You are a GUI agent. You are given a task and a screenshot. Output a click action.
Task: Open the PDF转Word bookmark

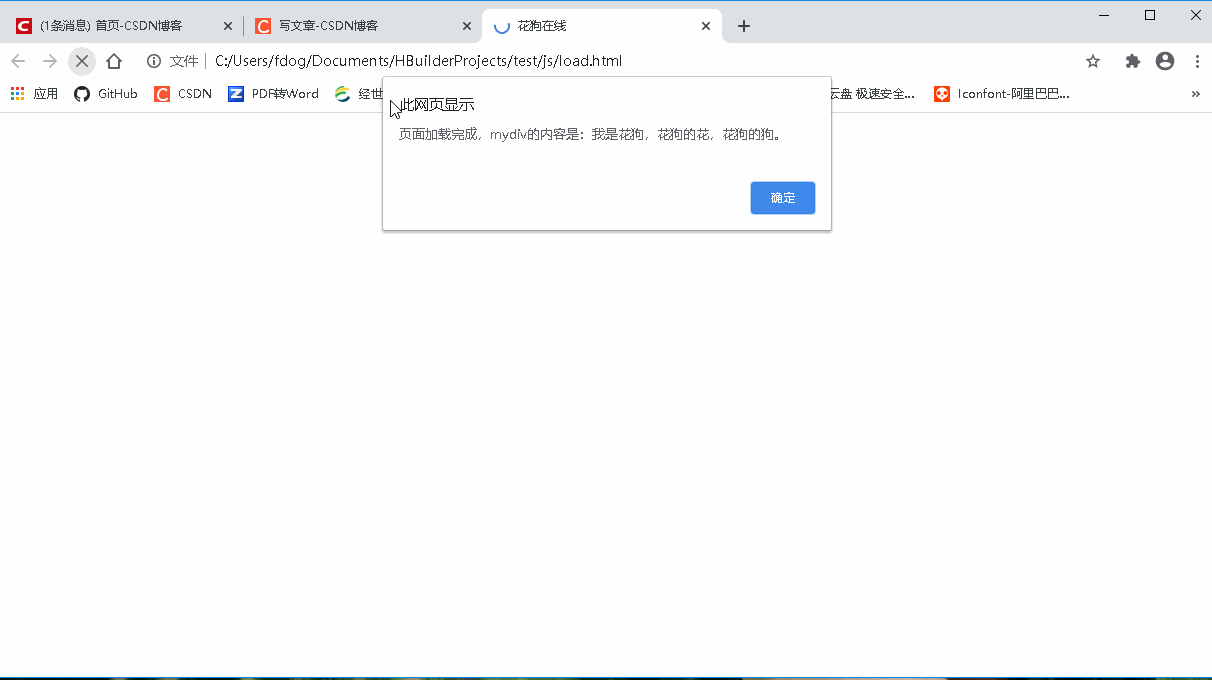coord(272,93)
